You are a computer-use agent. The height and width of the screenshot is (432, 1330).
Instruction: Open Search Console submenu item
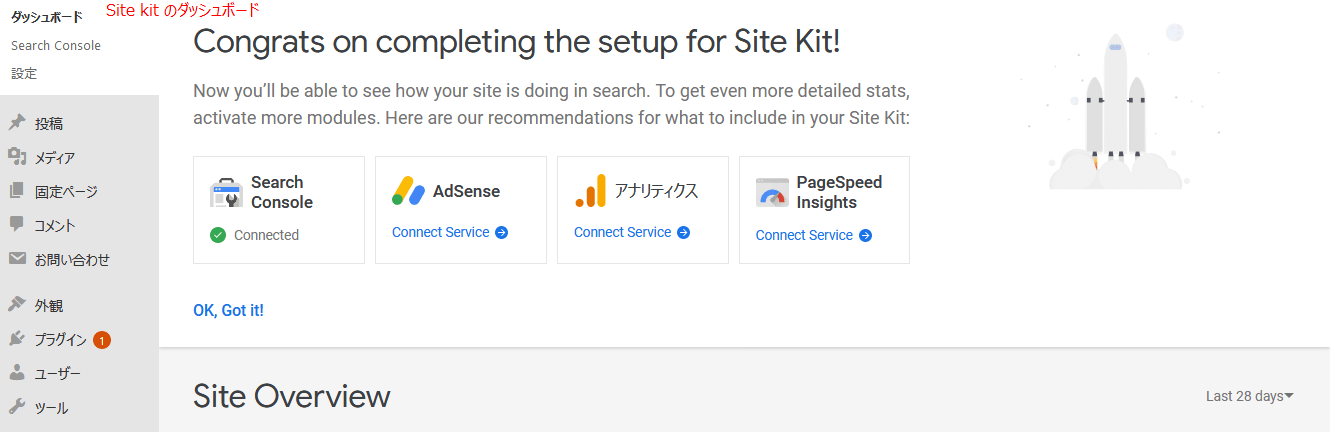(x=56, y=45)
